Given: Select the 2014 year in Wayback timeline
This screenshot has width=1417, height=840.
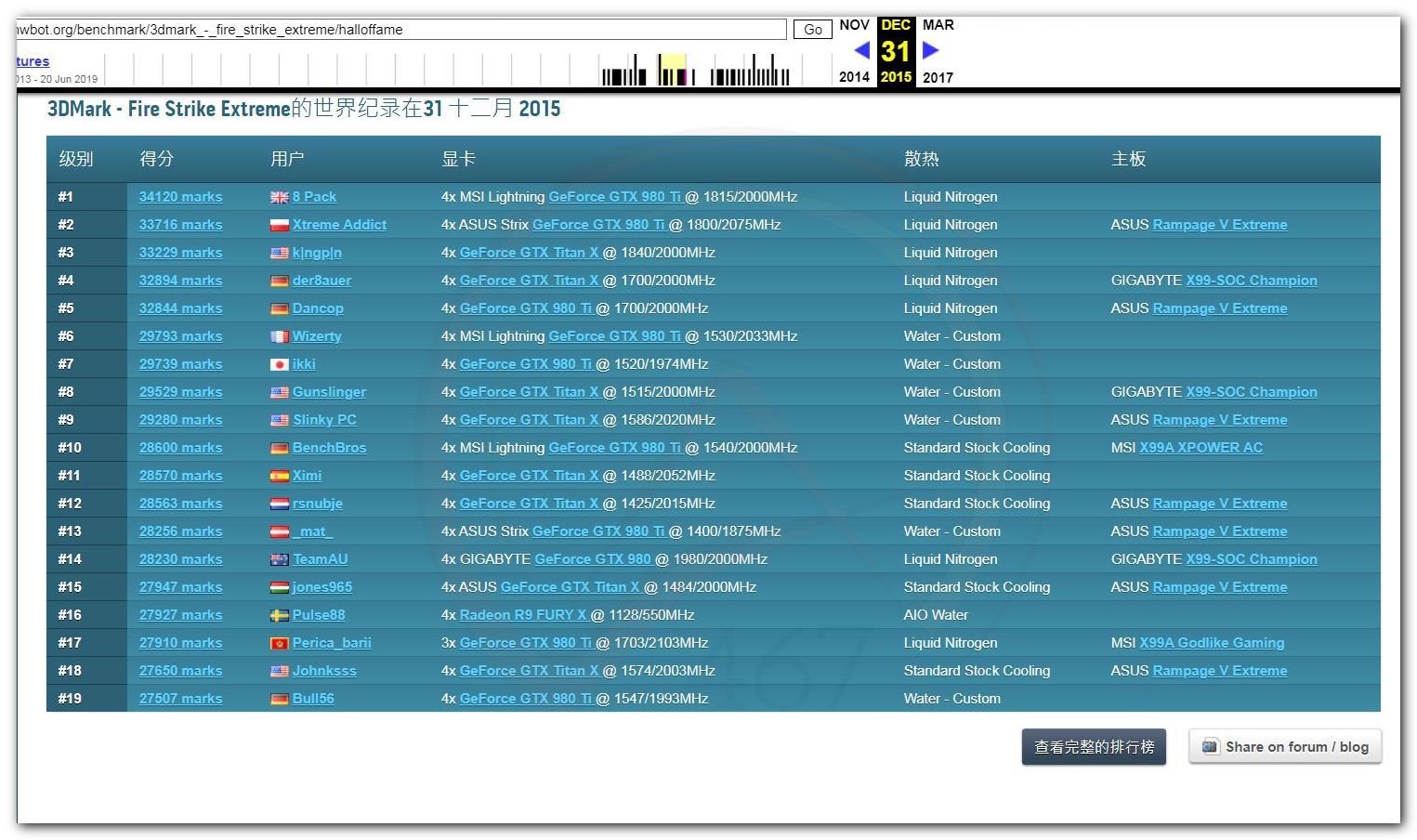Looking at the screenshot, I should 854,77.
